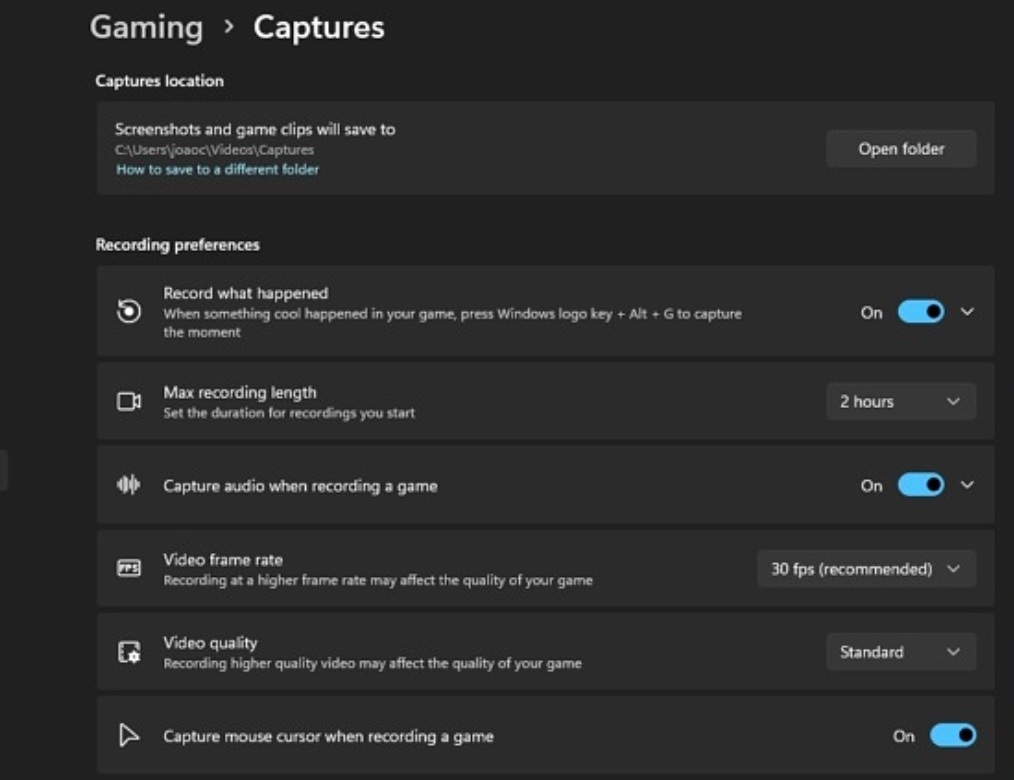1014x780 pixels.
Task: Expand the Capture audio section chevron
Action: pyautogui.click(x=967, y=484)
